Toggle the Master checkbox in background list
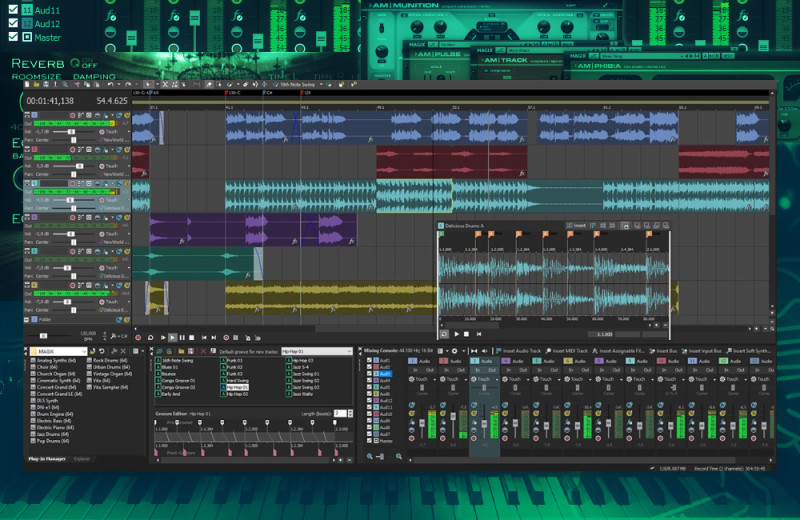The height and width of the screenshot is (520, 800). (12, 37)
